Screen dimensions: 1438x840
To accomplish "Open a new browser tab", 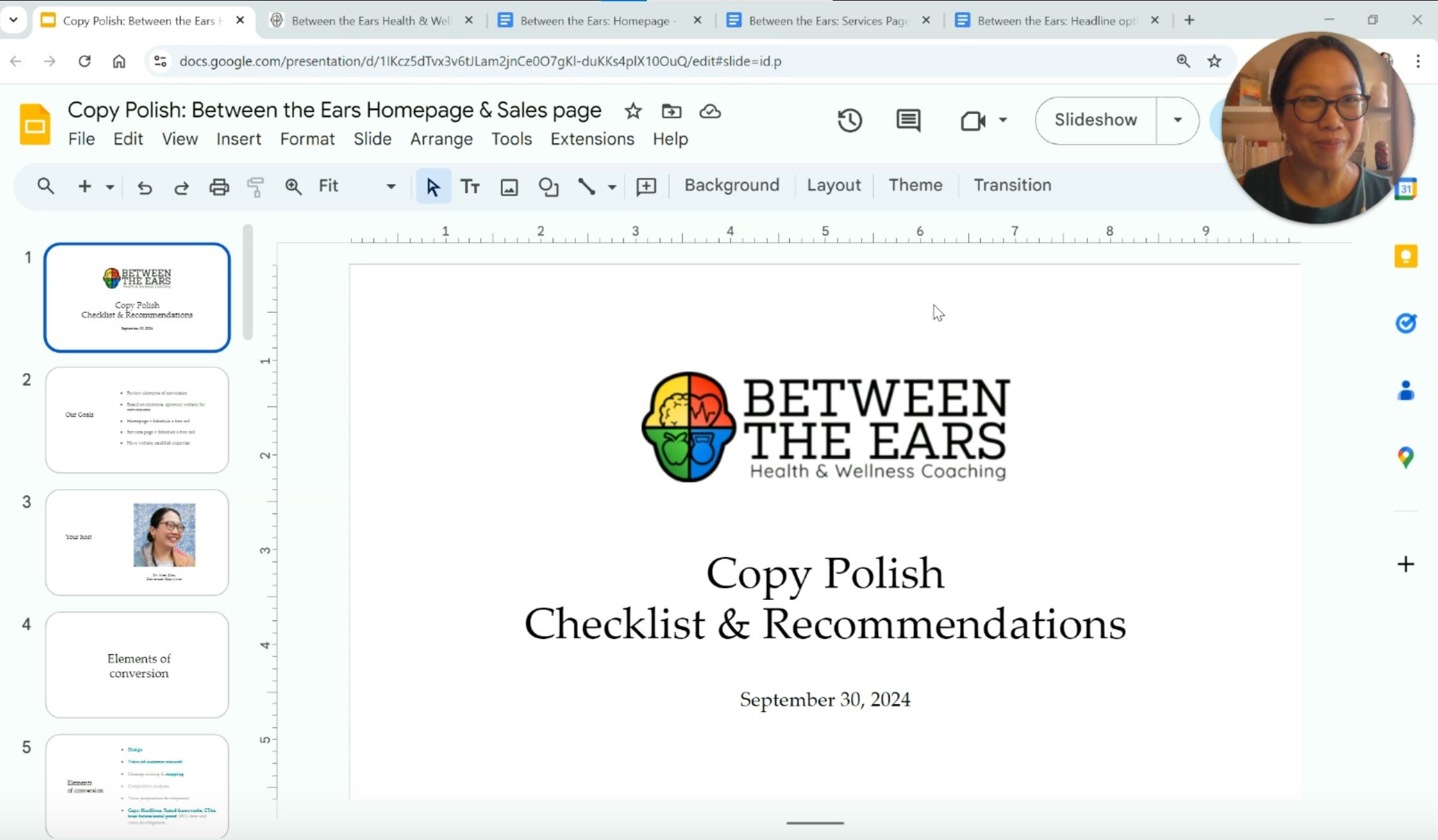I will (x=1189, y=20).
